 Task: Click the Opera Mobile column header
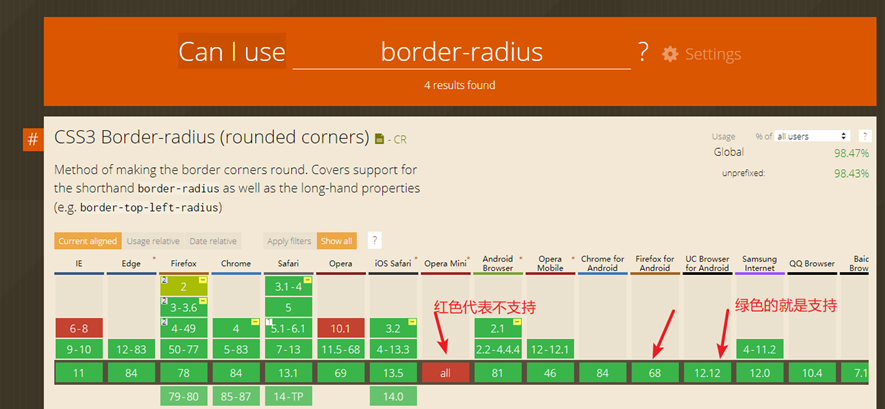pyautogui.click(x=550, y=263)
